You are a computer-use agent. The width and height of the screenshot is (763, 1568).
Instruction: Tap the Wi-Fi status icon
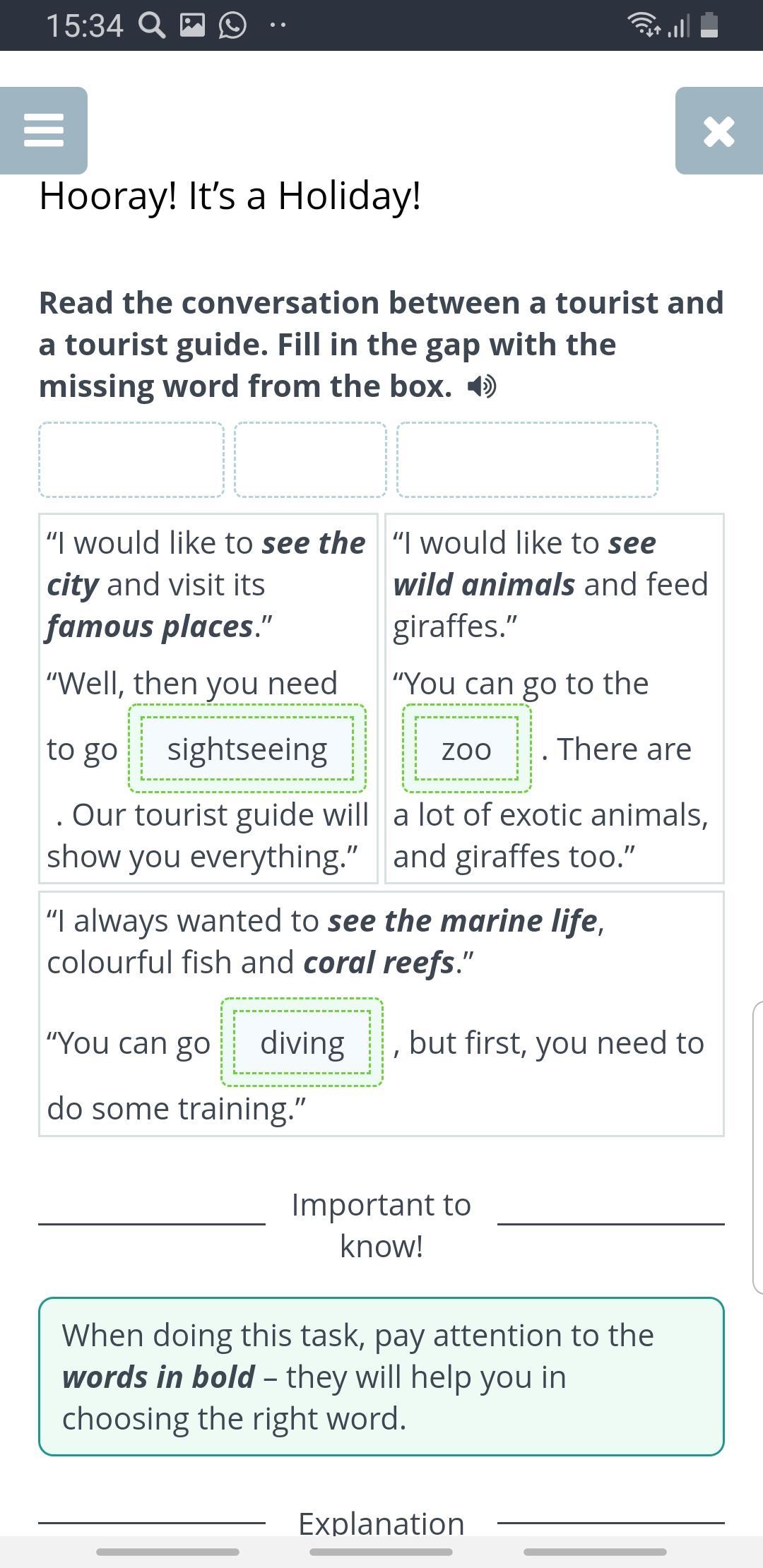click(x=644, y=25)
